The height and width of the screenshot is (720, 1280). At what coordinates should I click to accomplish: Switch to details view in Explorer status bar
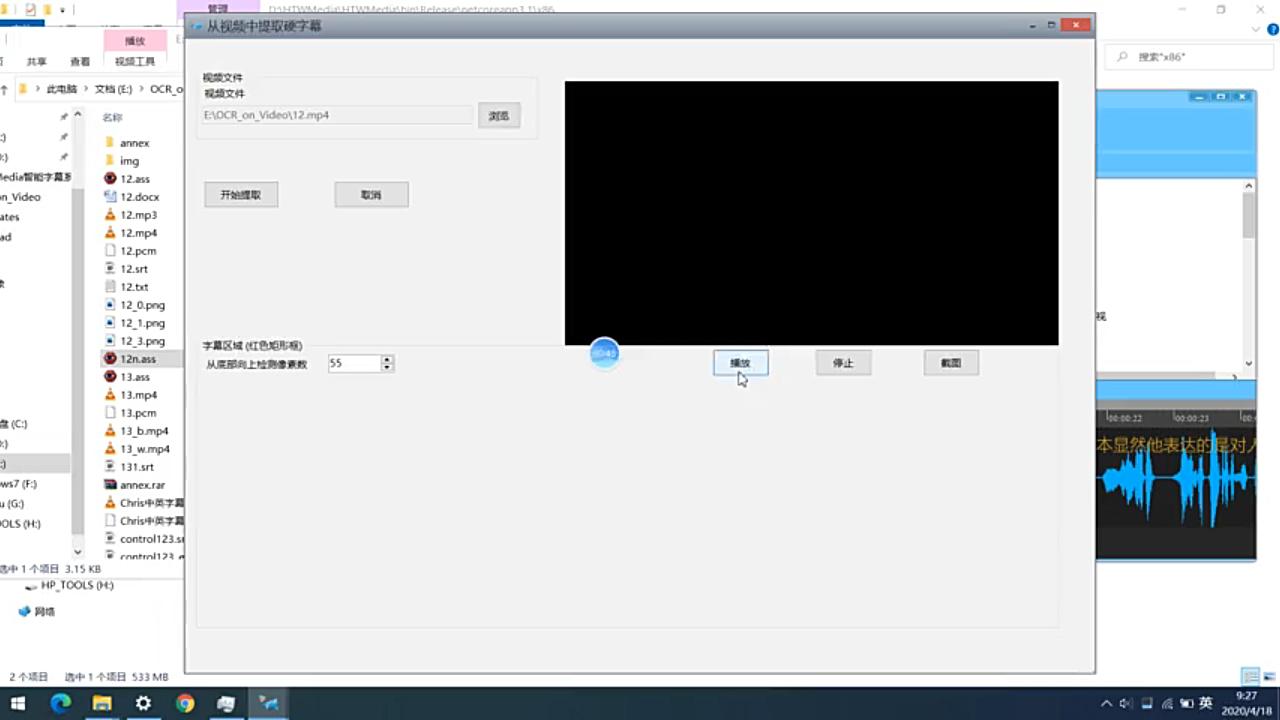coord(1250,677)
